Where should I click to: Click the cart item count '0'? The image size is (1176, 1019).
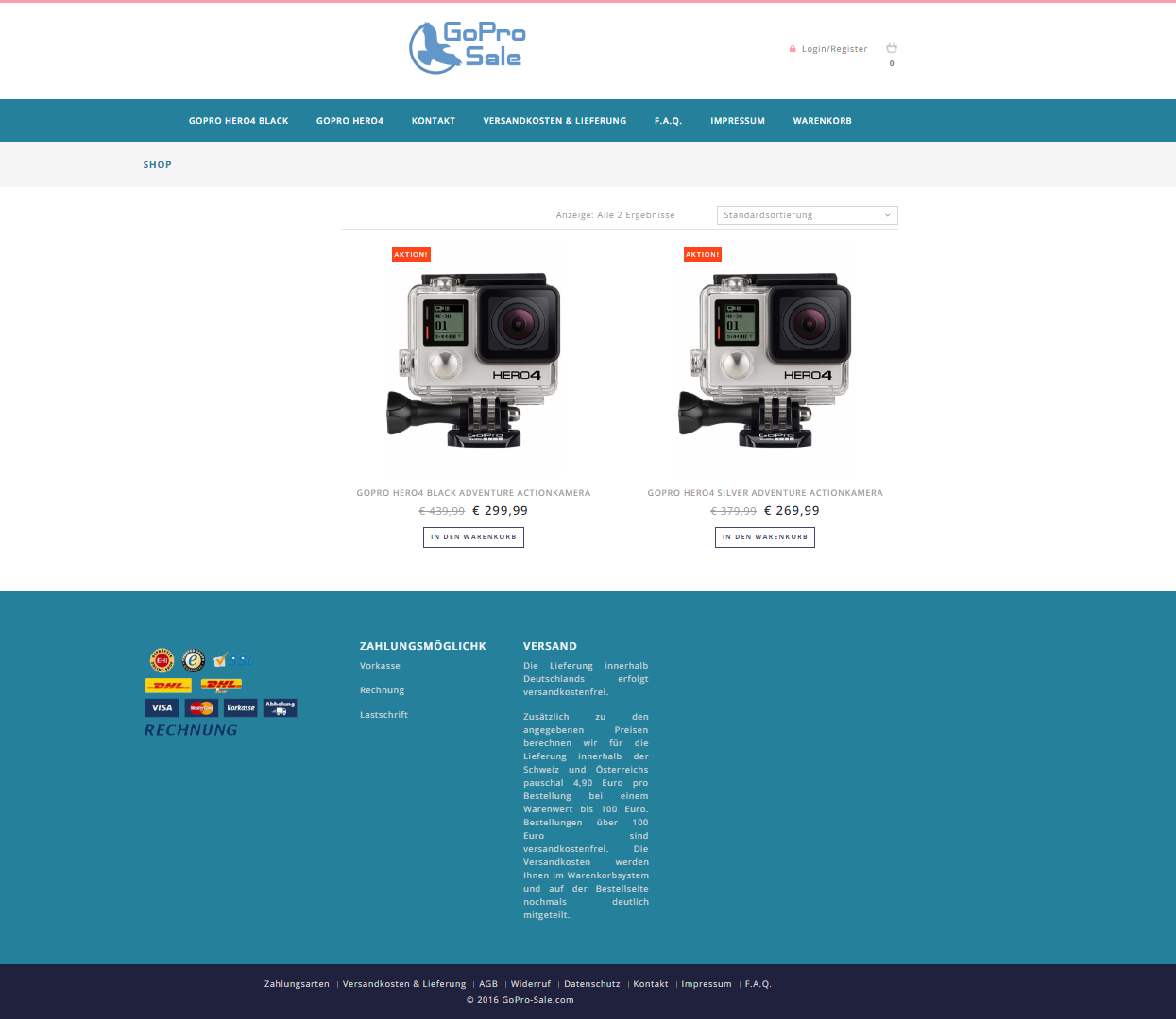pyautogui.click(x=892, y=64)
